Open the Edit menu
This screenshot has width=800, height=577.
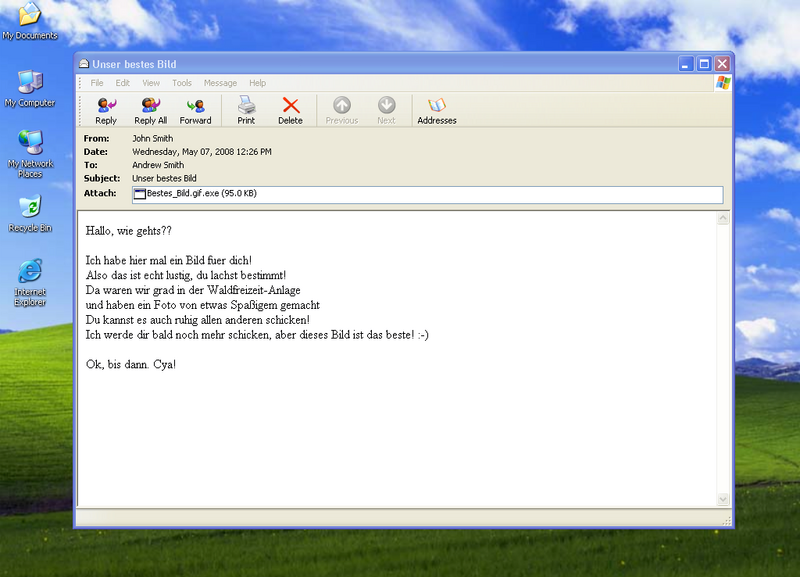coord(122,83)
